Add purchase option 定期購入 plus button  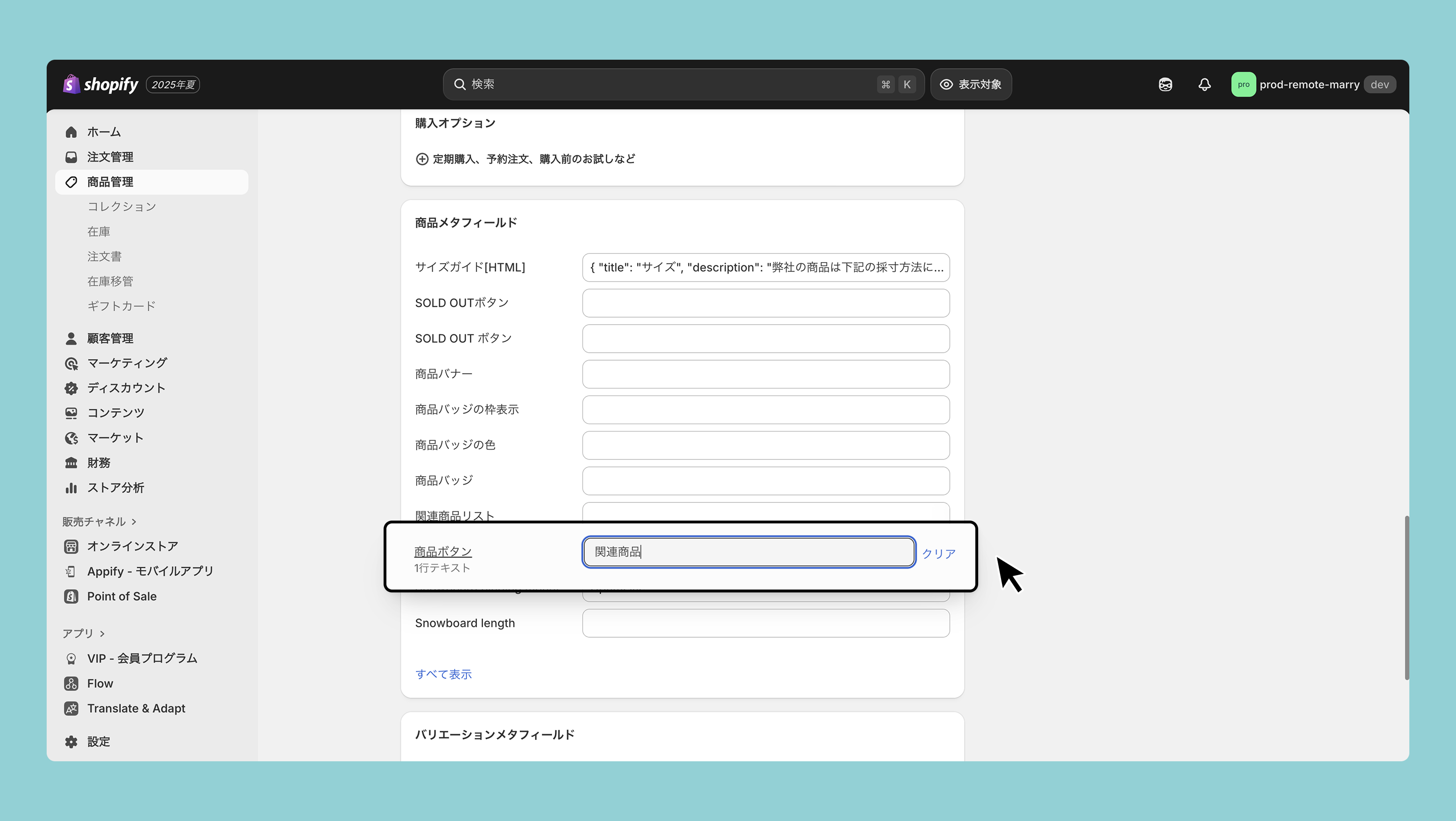pos(422,160)
